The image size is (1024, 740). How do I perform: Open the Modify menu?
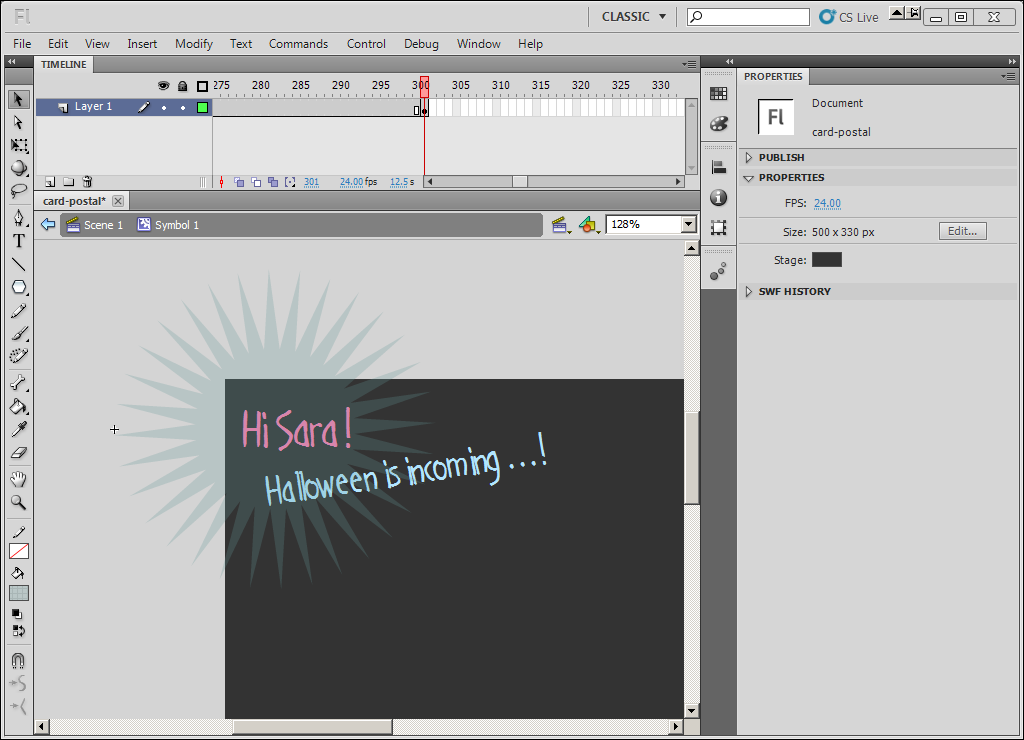tap(193, 44)
